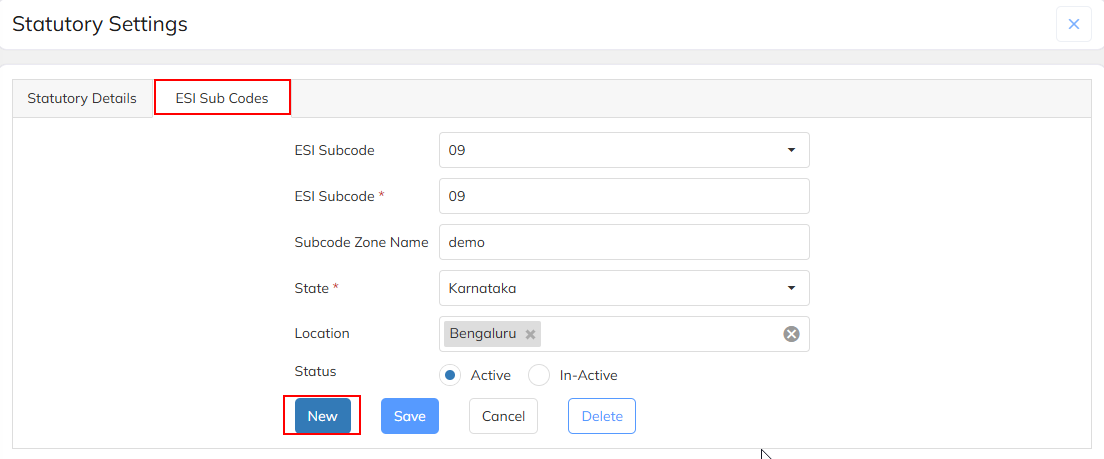Screen dimensions: 1104x459
Task: Click the Bengaluru chip label
Action: pos(483,334)
